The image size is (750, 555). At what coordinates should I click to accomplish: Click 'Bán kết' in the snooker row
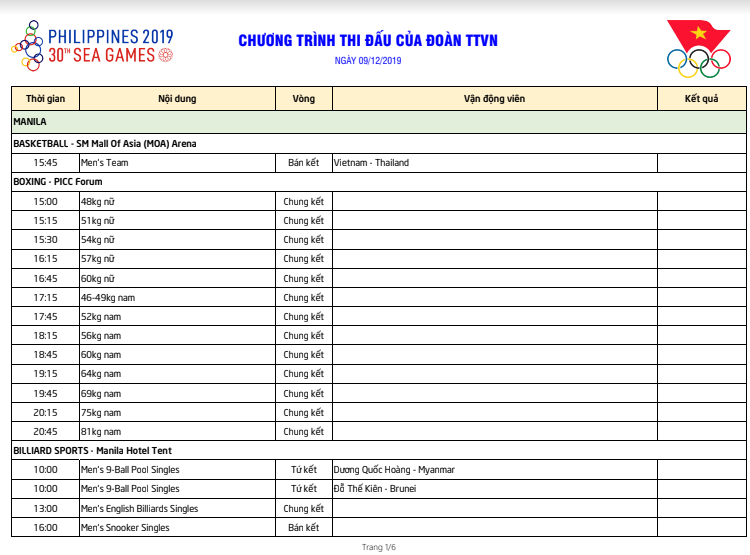(x=304, y=528)
